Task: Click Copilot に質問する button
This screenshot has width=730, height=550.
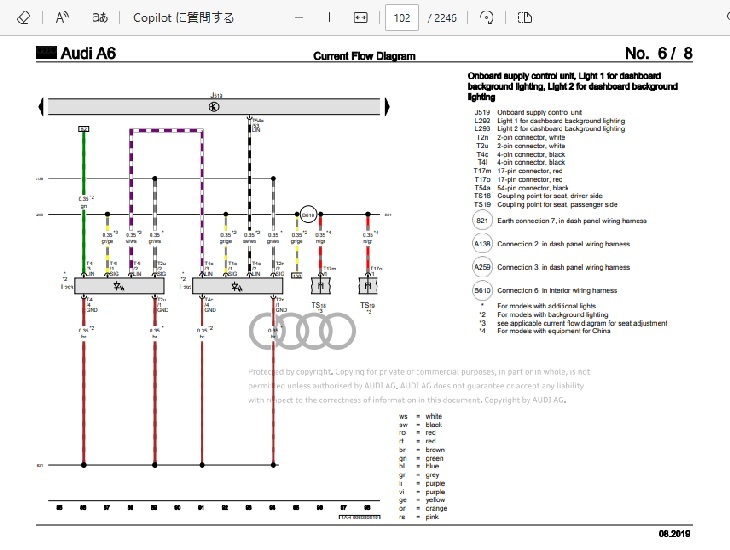Action: click(183, 18)
